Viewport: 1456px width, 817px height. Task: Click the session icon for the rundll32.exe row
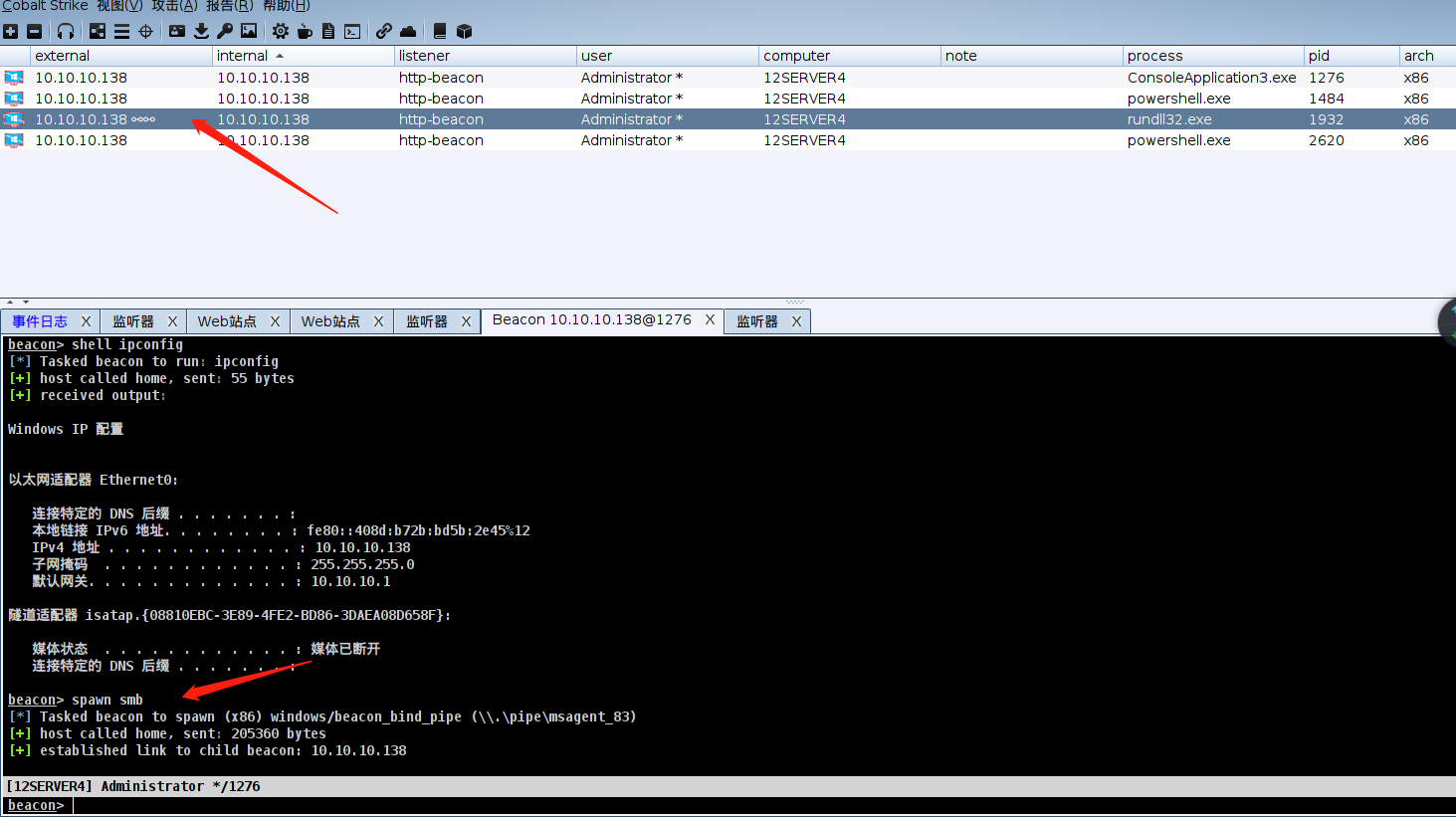tap(14, 119)
